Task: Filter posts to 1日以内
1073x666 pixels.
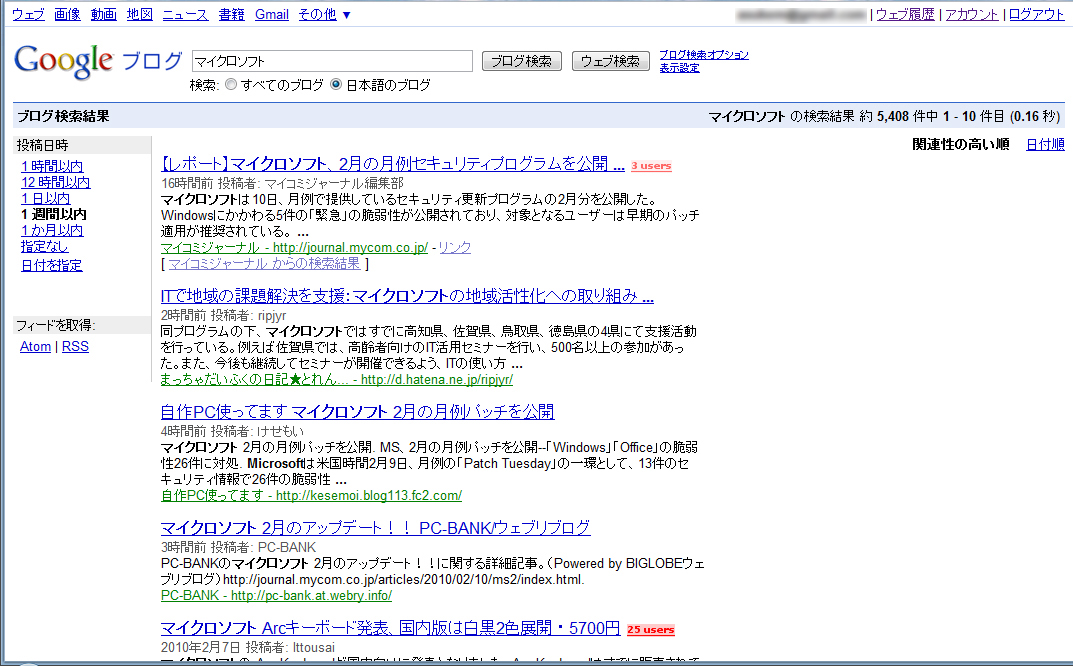Action: coord(45,198)
